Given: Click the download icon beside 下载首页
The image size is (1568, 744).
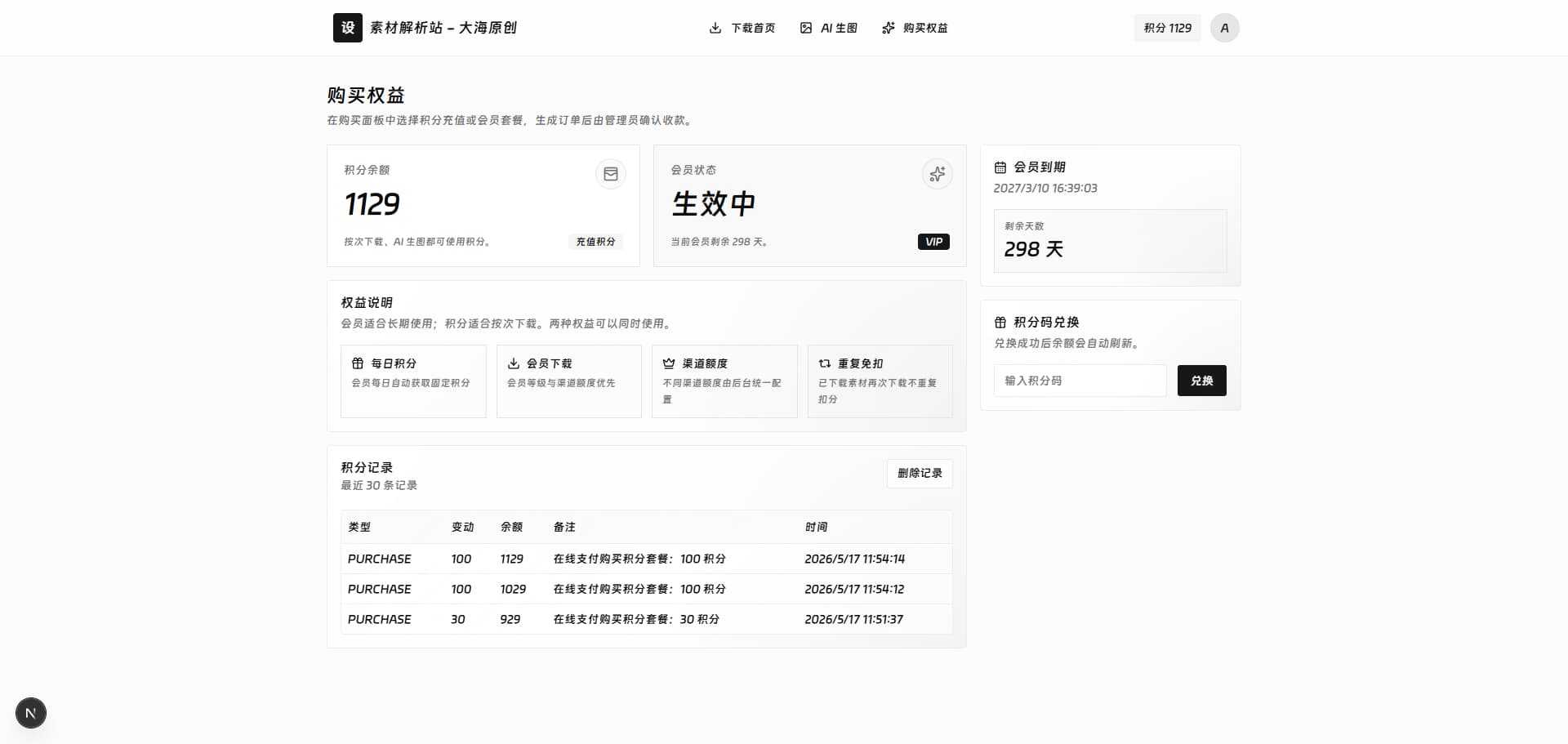Looking at the screenshot, I should pos(715,28).
